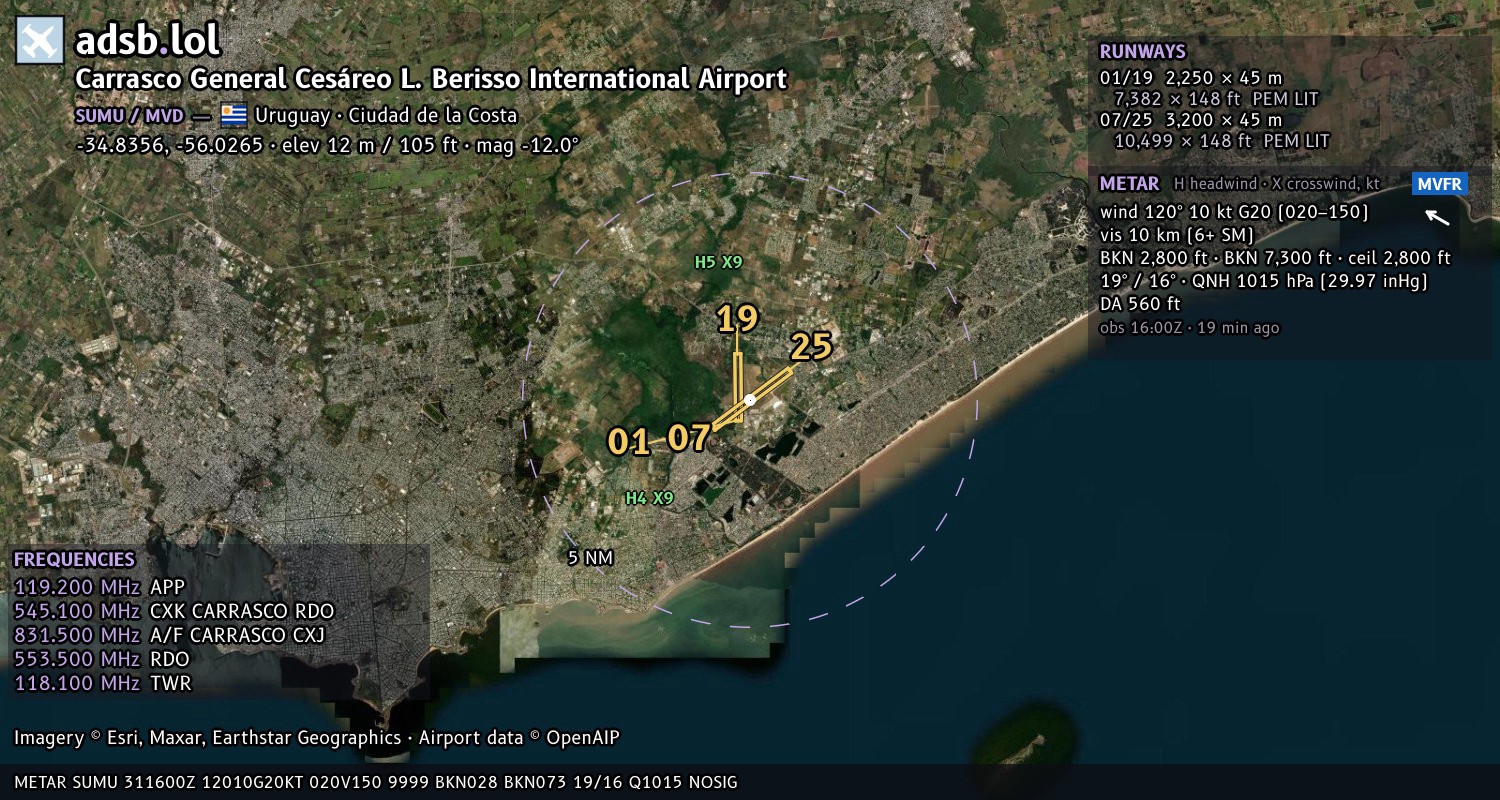Click the 545.100 MHz CXK CARRASCO RDO row
1500x800 pixels.
174,611
